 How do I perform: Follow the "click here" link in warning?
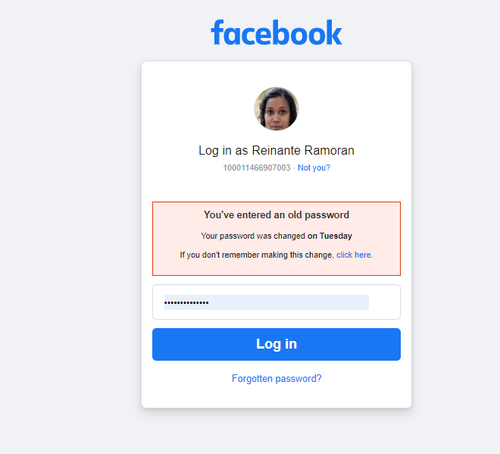pyautogui.click(x=354, y=255)
